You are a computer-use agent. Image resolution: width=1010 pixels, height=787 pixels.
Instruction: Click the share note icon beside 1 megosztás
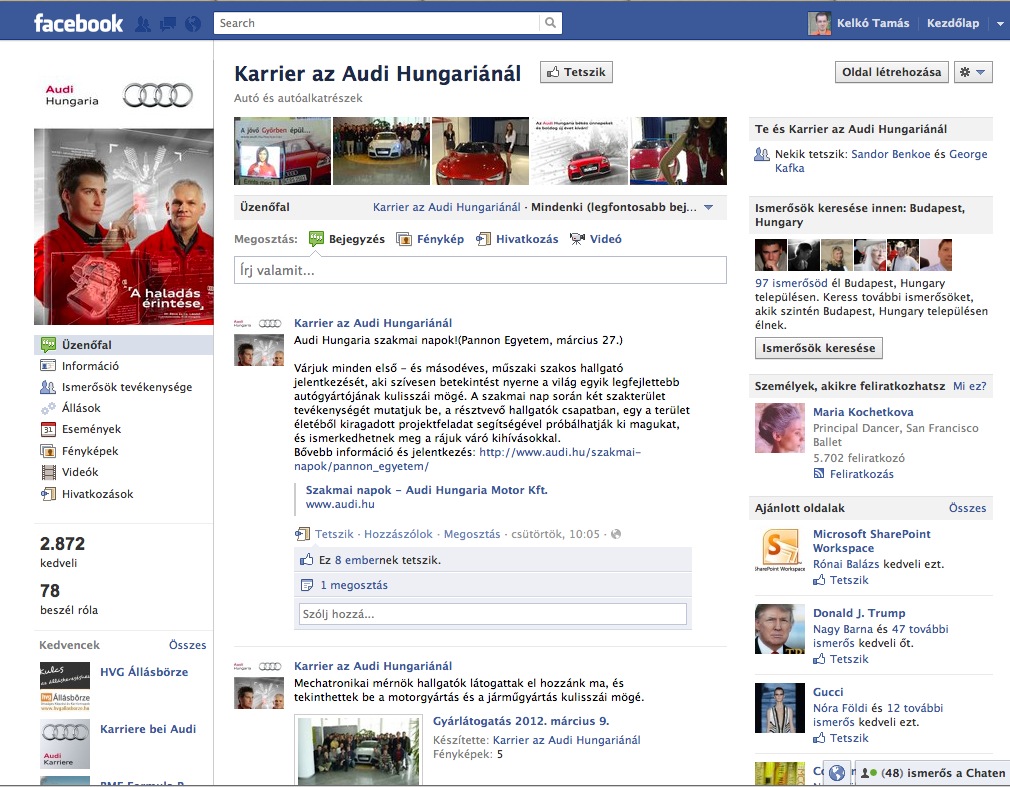307,585
